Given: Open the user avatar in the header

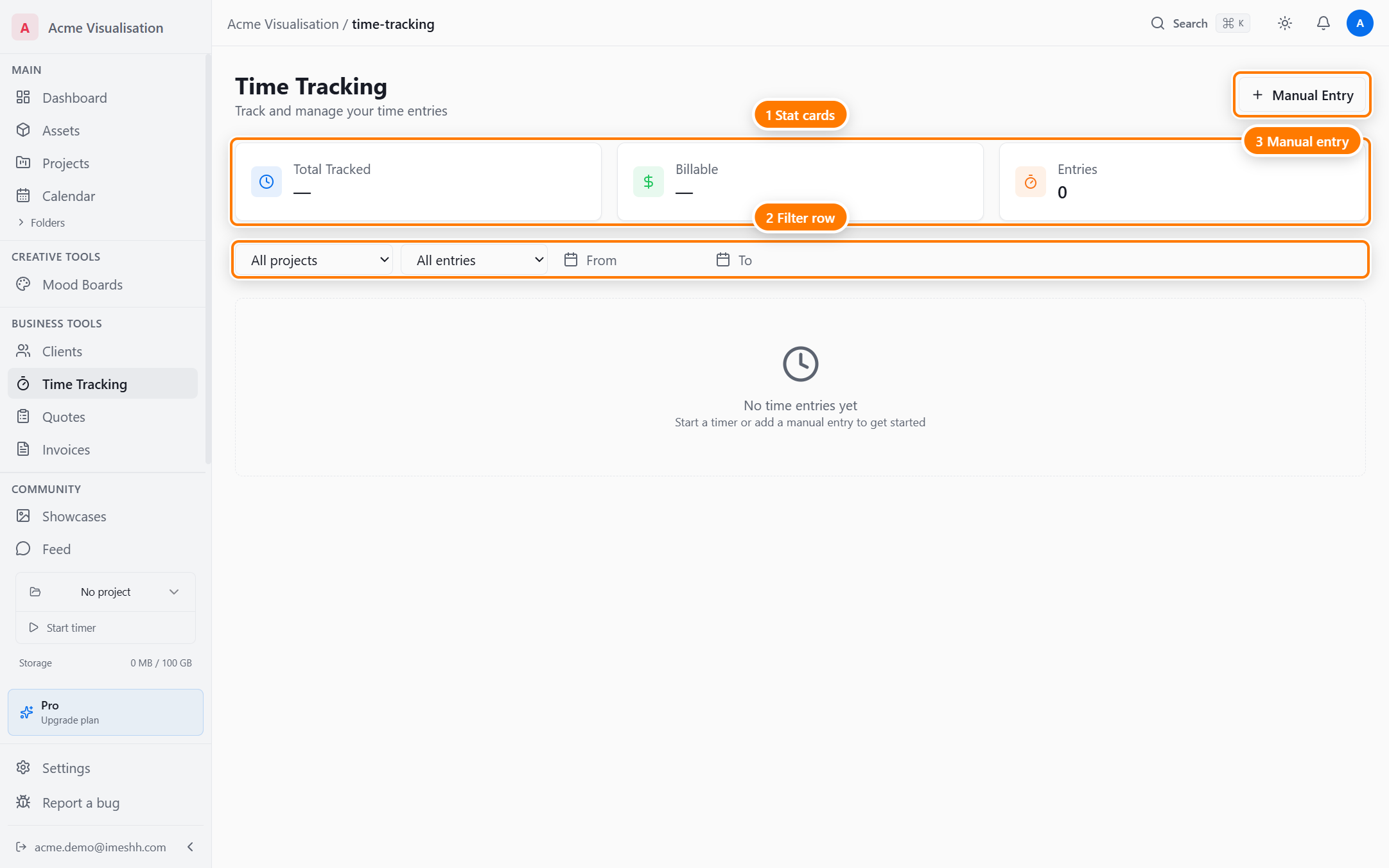Looking at the screenshot, I should [1359, 23].
